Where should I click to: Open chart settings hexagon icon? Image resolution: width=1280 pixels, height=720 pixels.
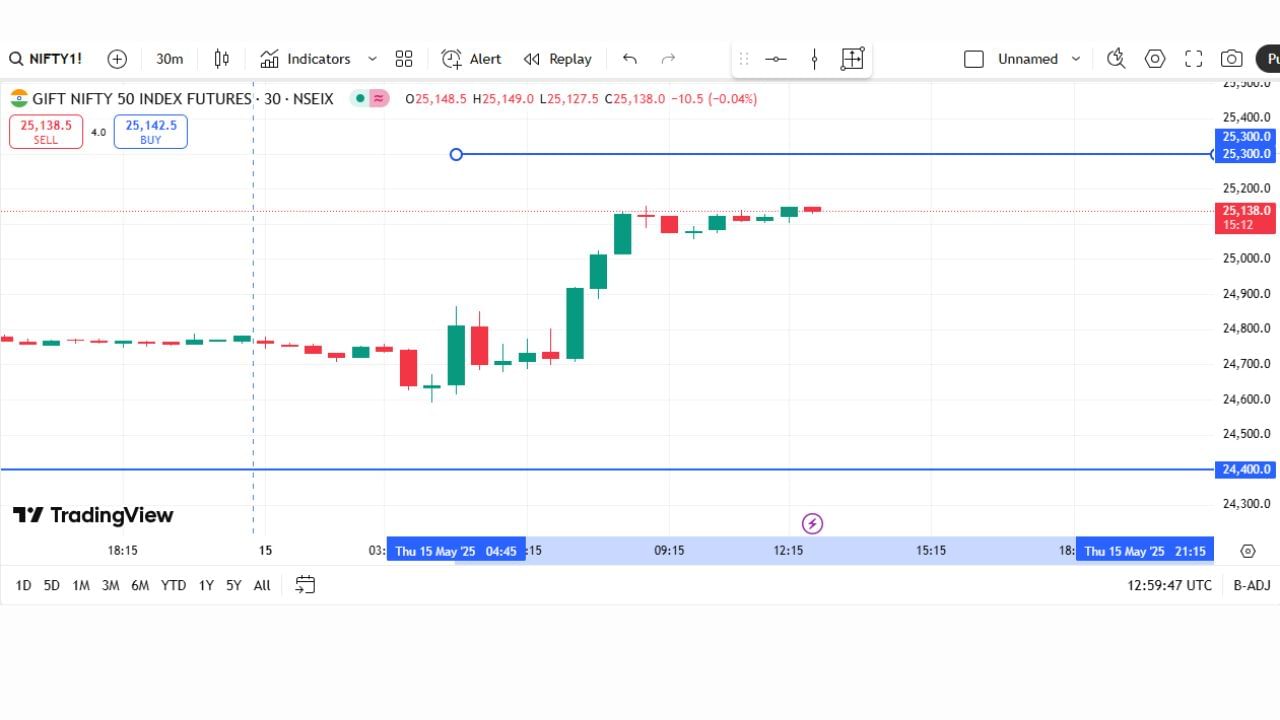[x=1155, y=59]
